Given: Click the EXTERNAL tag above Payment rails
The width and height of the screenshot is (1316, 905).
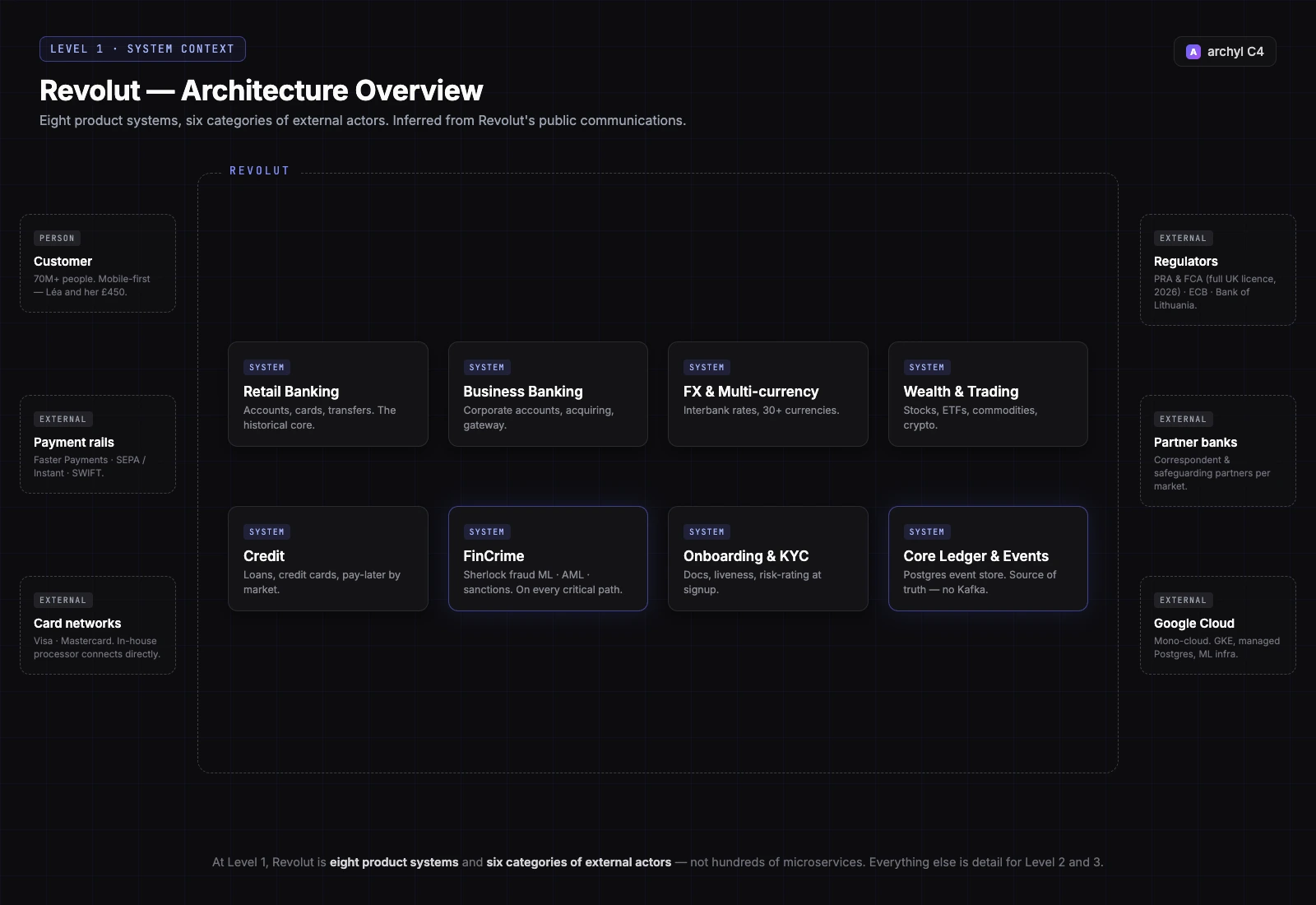Looking at the screenshot, I should click(63, 420).
